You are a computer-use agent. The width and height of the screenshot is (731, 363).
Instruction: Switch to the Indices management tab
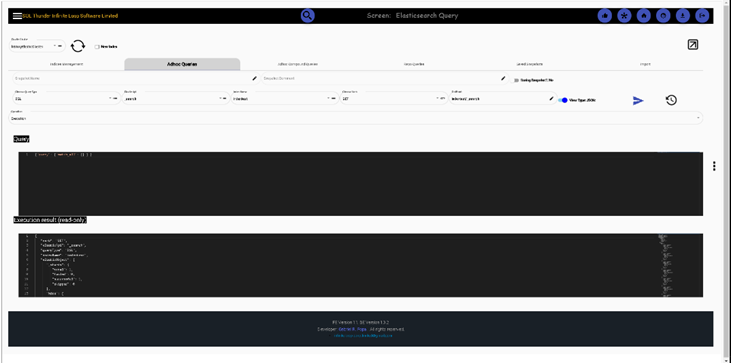[67, 64]
